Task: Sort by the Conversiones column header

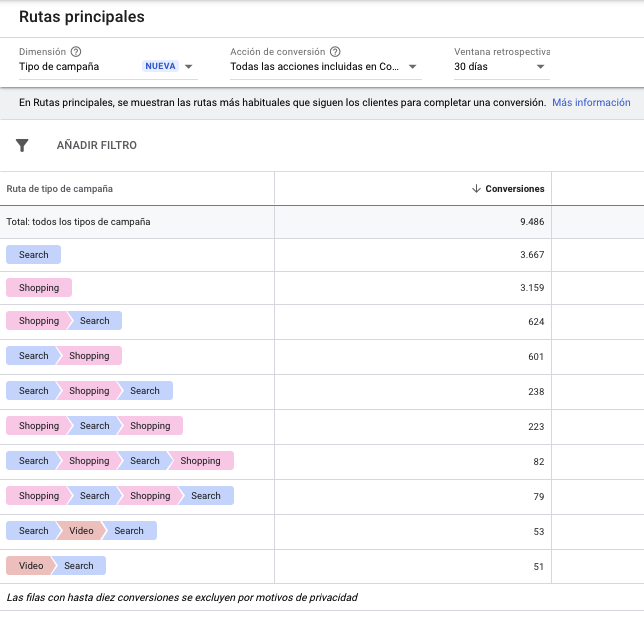Action: click(x=515, y=188)
